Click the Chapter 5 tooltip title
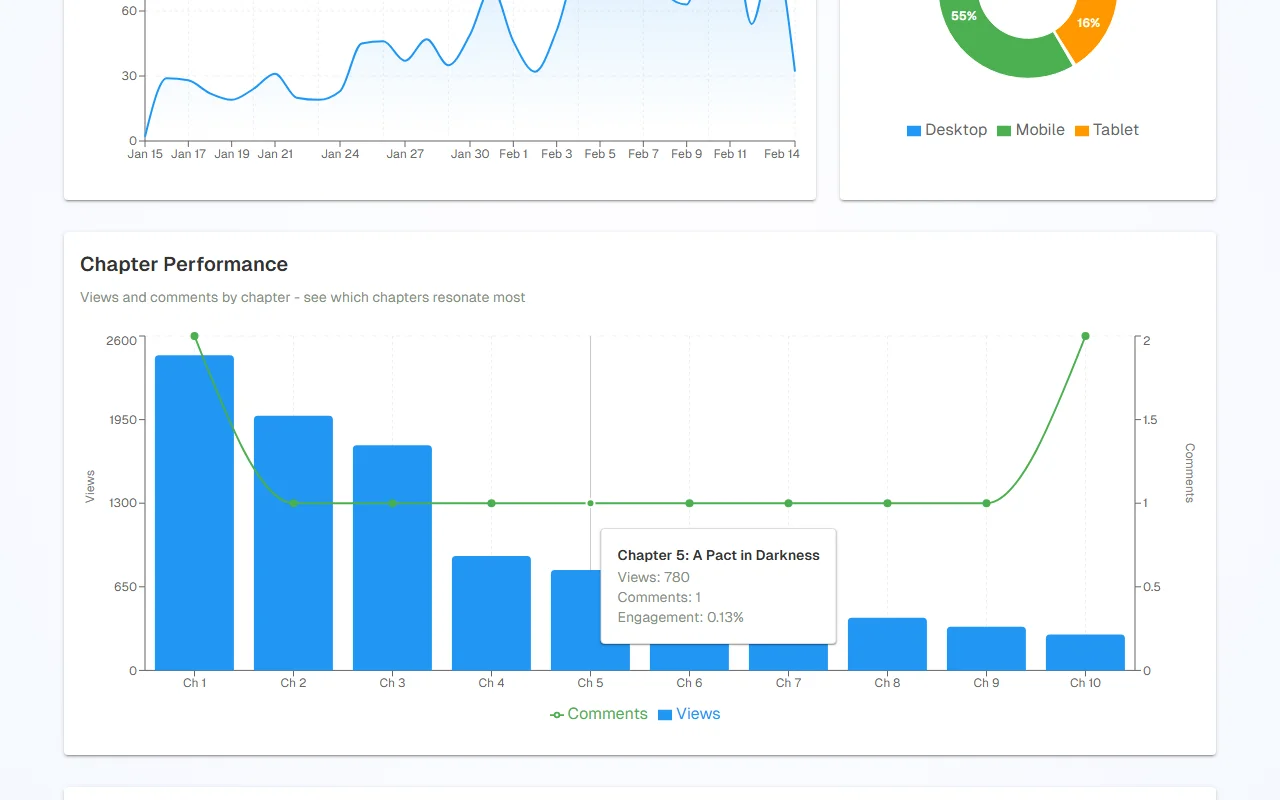The image size is (1280, 800). coord(718,555)
